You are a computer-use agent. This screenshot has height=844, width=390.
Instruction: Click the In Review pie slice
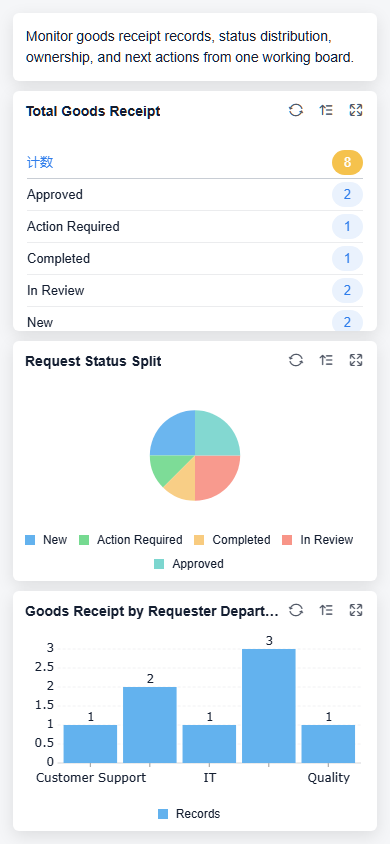(x=217, y=476)
